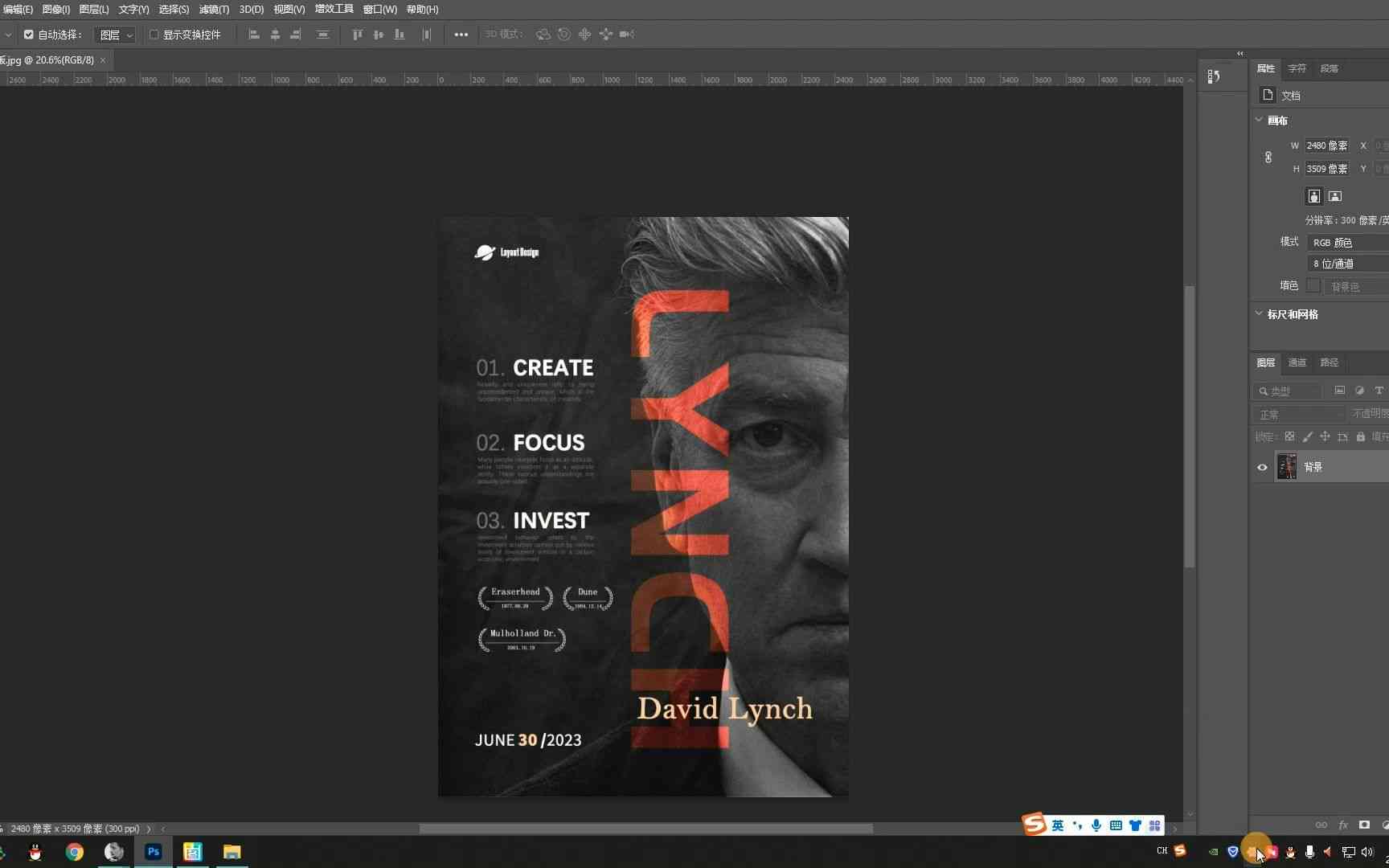Screen dimensions: 1389x868
Task: Switch to the 字符 tab
Action: (x=1297, y=68)
